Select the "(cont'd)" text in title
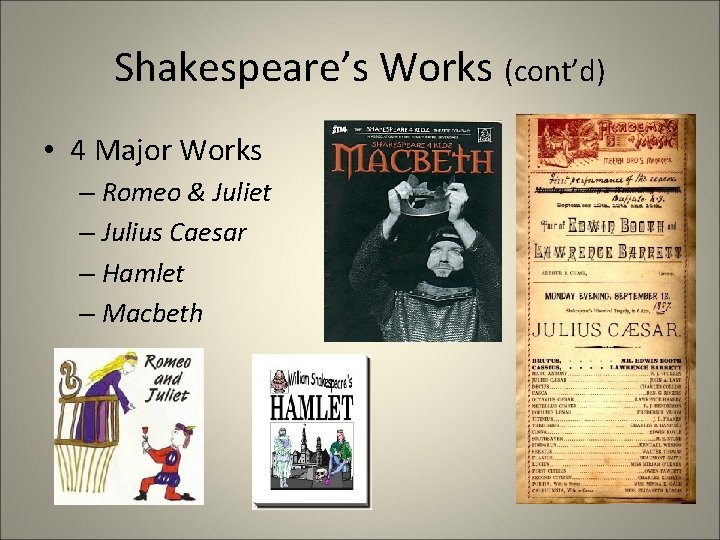The width and height of the screenshot is (720, 540). click(555, 71)
